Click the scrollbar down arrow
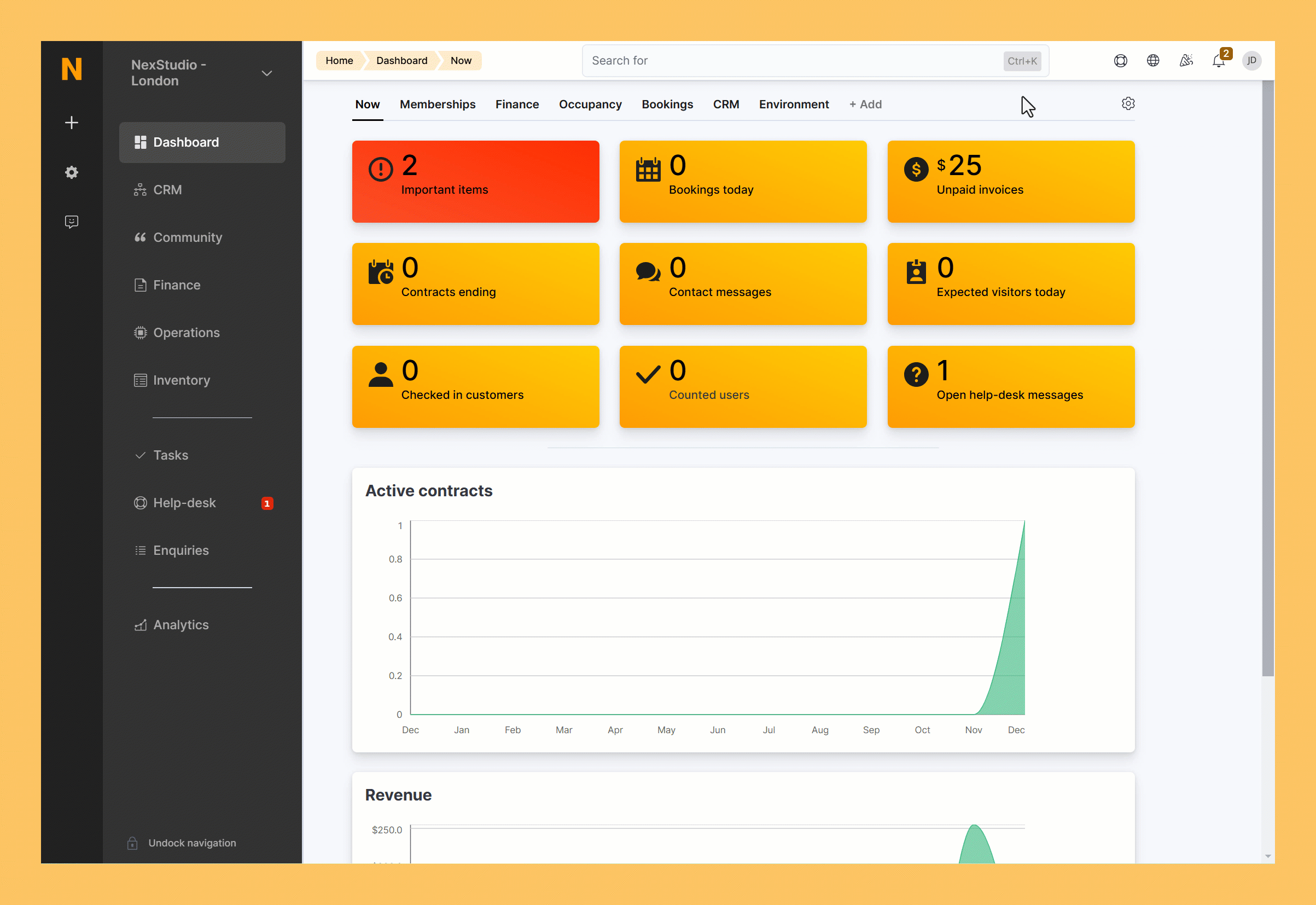 [1268, 856]
